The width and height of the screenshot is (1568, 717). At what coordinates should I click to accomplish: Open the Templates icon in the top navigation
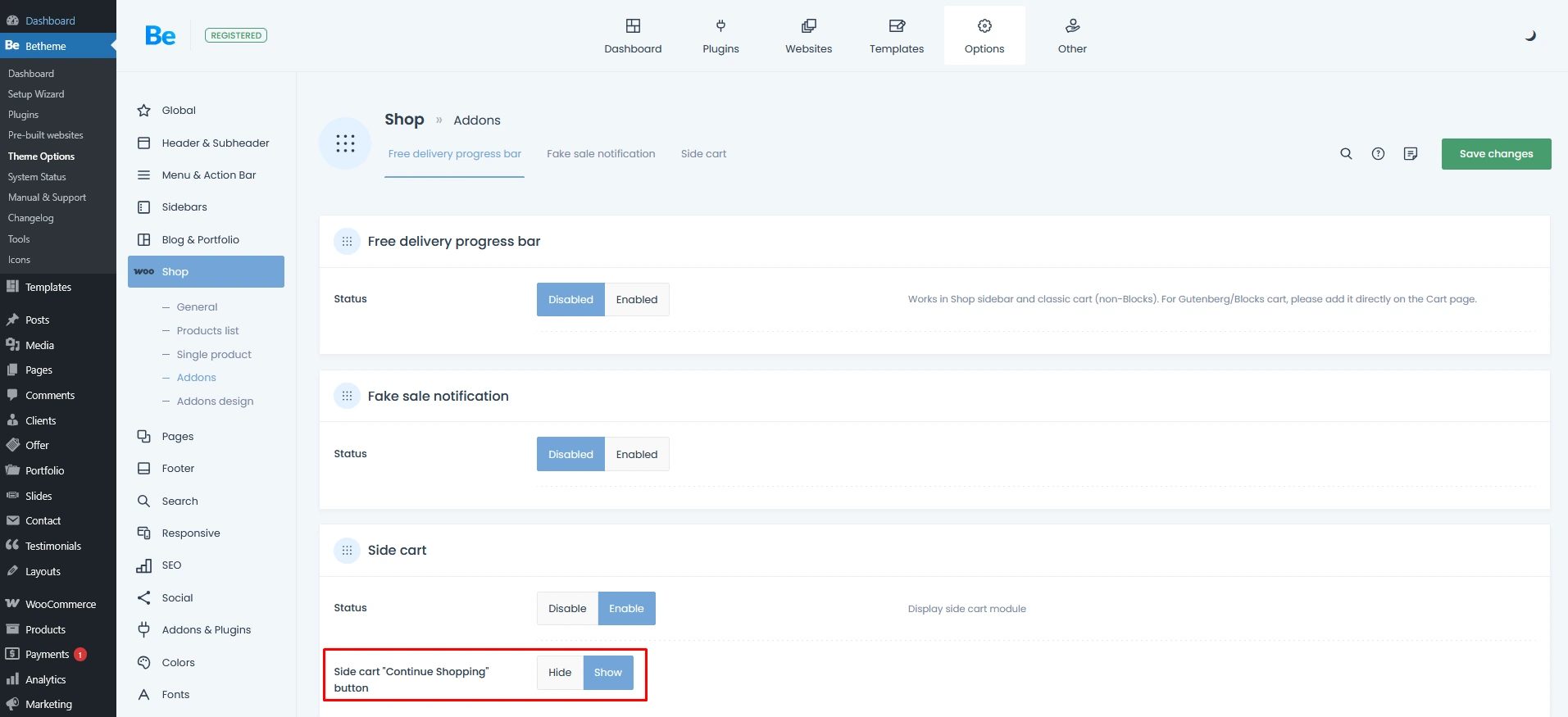click(x=897, y=26)
